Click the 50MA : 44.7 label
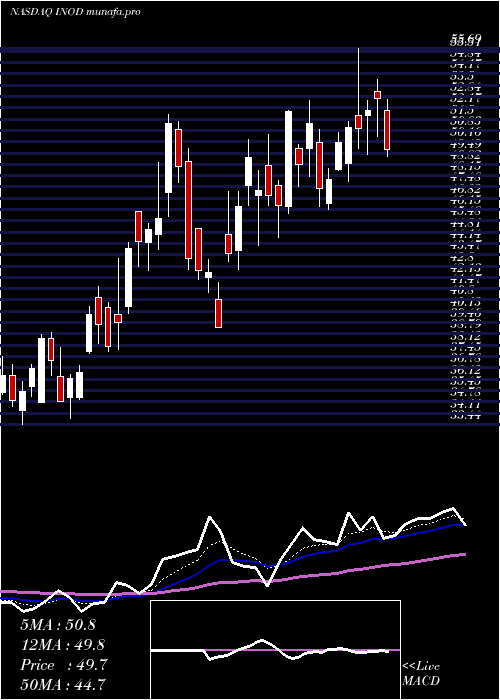 pos(63,684)
